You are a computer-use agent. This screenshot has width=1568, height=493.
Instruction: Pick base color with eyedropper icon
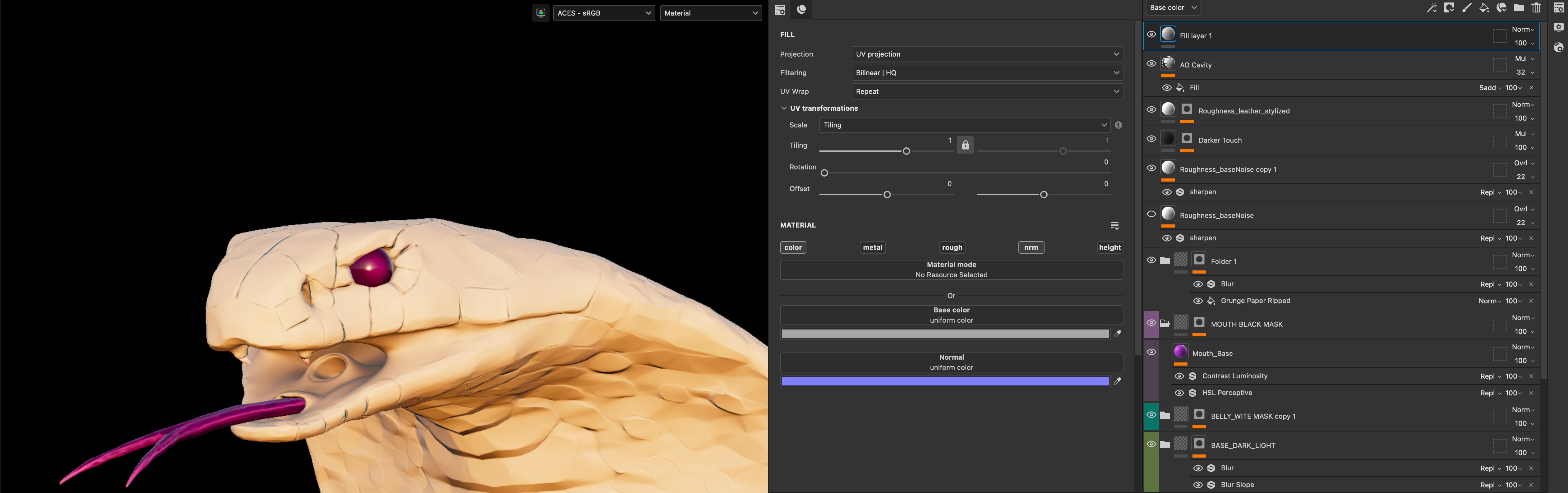(1117, 334)
